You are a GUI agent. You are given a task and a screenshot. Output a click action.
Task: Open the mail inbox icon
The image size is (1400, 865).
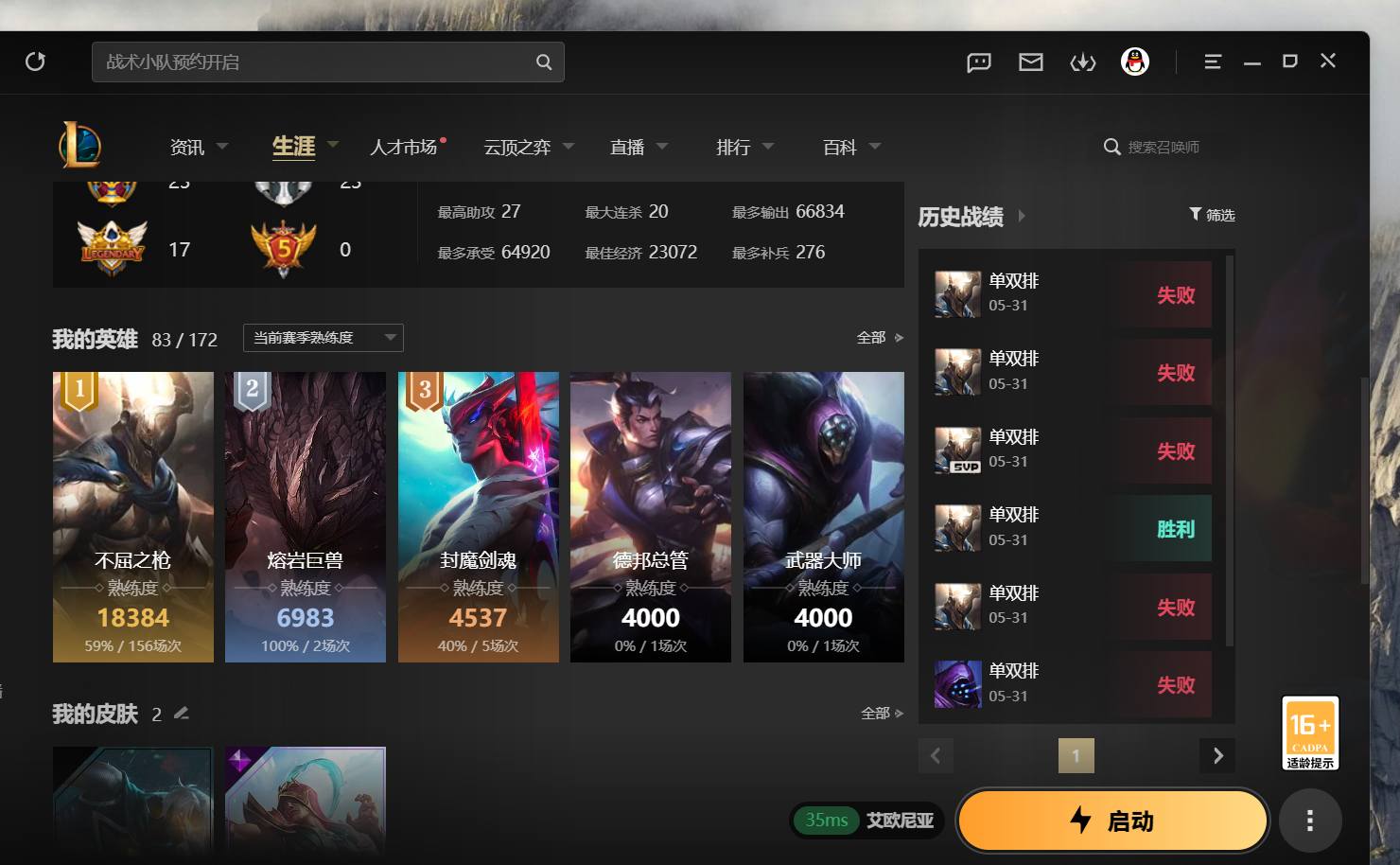pyautogui.click(x=1031, y=62)
